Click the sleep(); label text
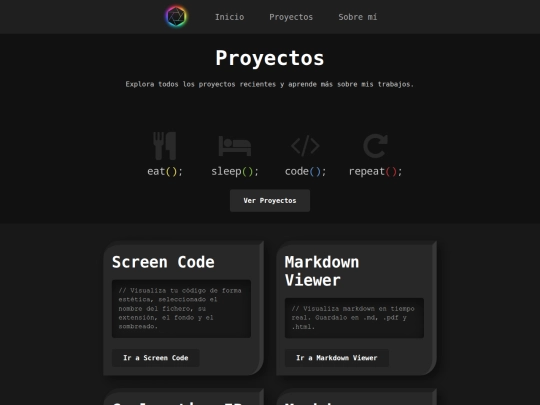This screenshot has height=405, width=540. point(235,171)
